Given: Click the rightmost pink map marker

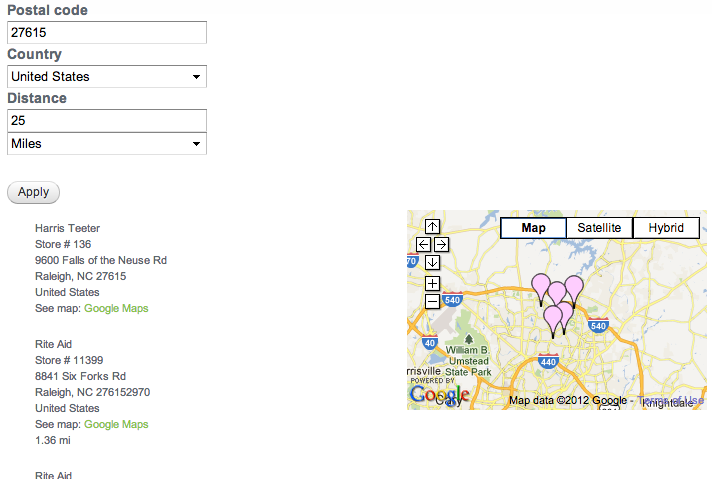Looking at the screenshot, I should click(573, 287).
